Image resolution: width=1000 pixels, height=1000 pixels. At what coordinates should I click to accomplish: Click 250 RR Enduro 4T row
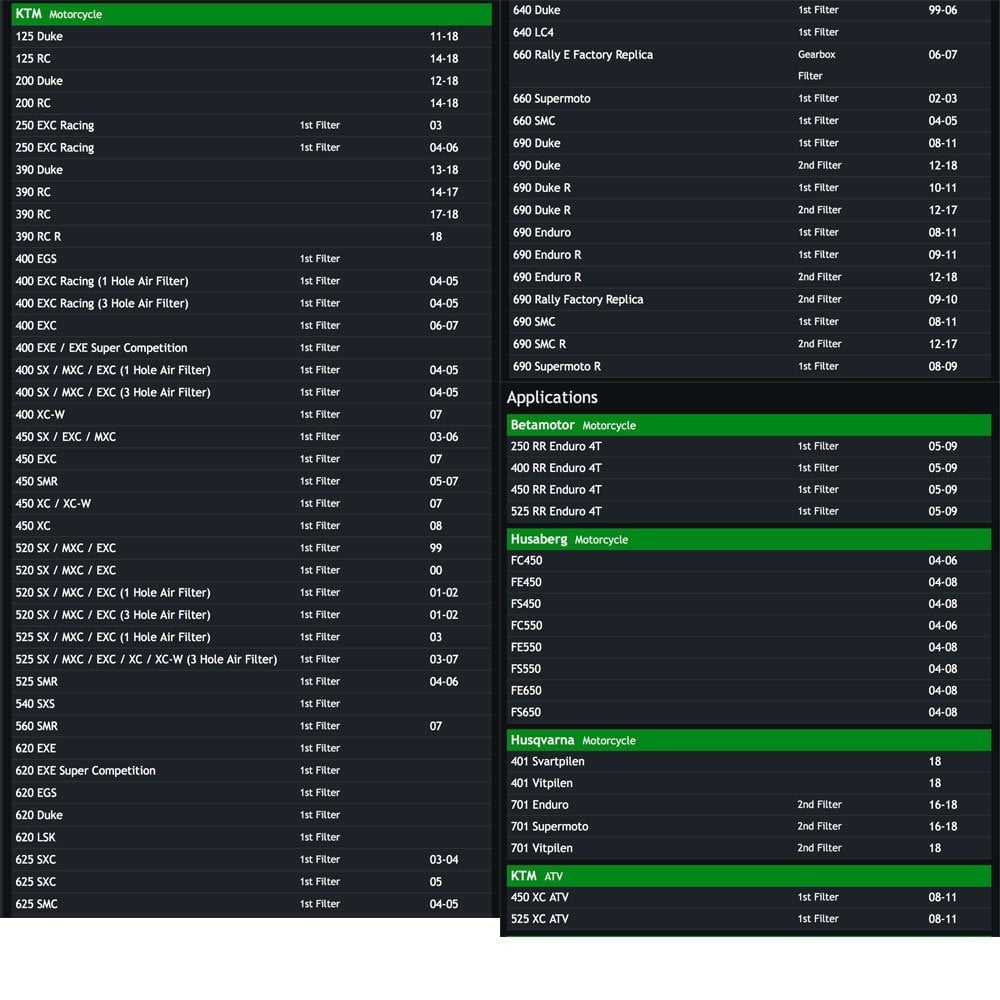click(x=749, y=446)
